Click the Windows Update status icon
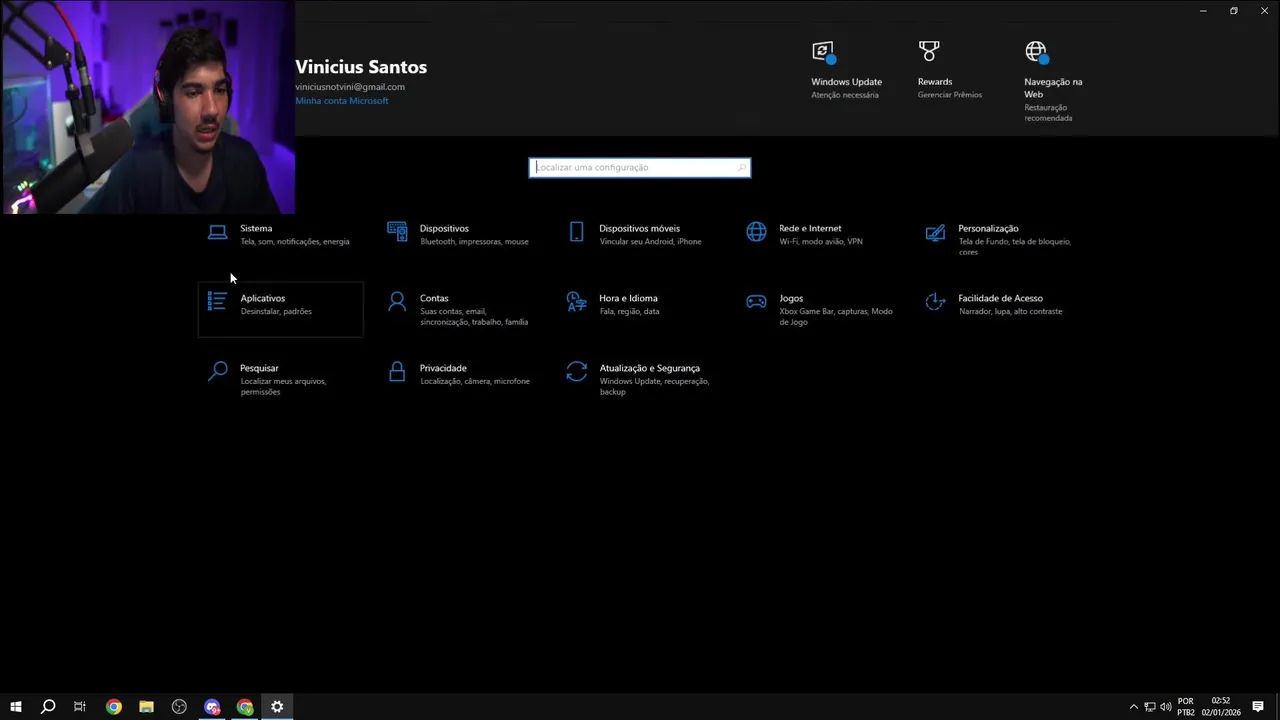Screen dimensions: 1280x720 pos(823,52)
